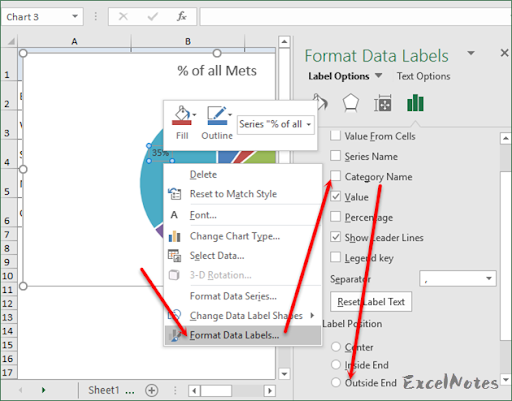This screenshot has height=401, width=512.
Task: Click the insert function fx icon
Action: point(182,16)
